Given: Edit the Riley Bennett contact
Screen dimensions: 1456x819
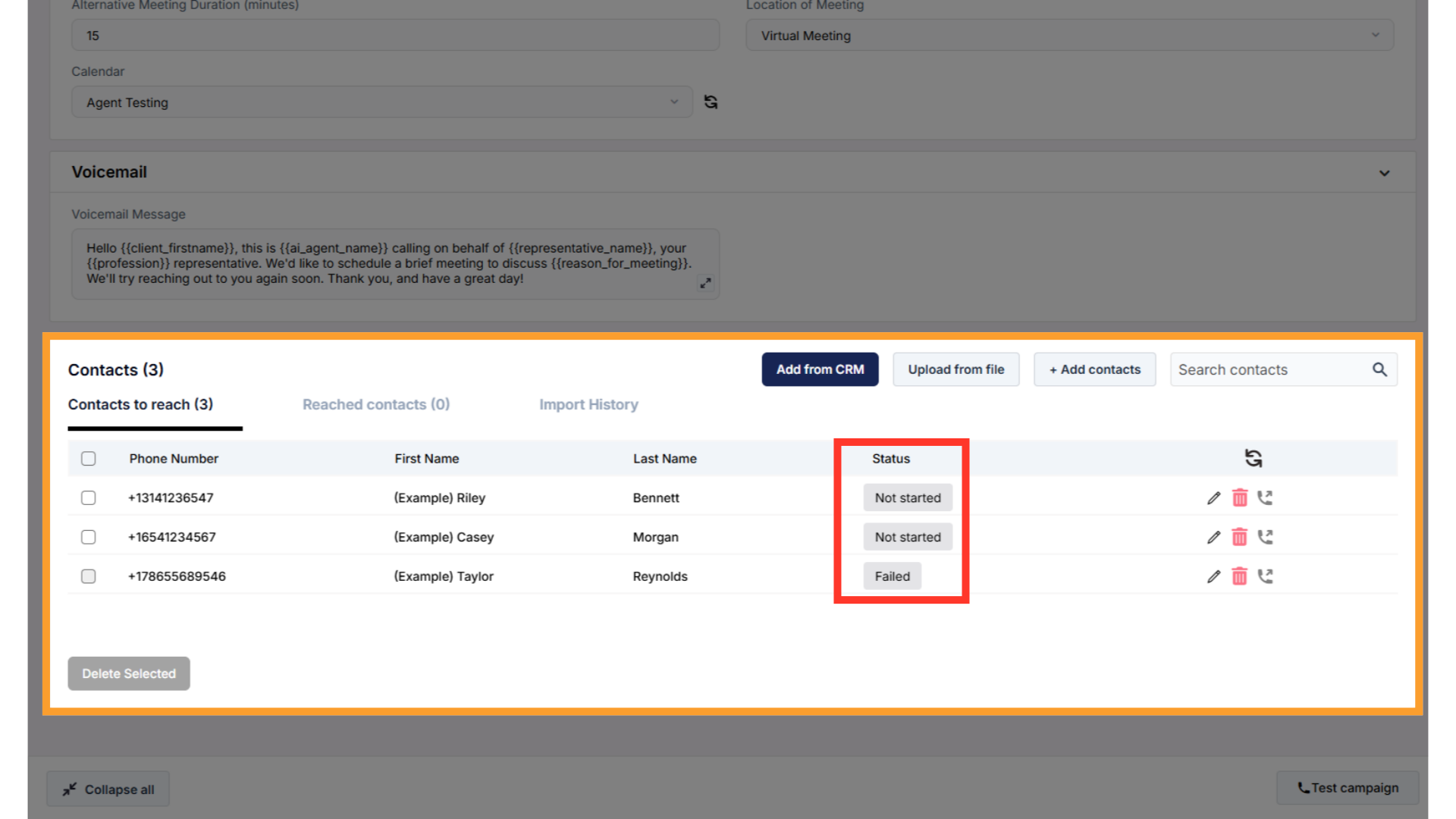Looking at the screenshot, I should 1213,498.
